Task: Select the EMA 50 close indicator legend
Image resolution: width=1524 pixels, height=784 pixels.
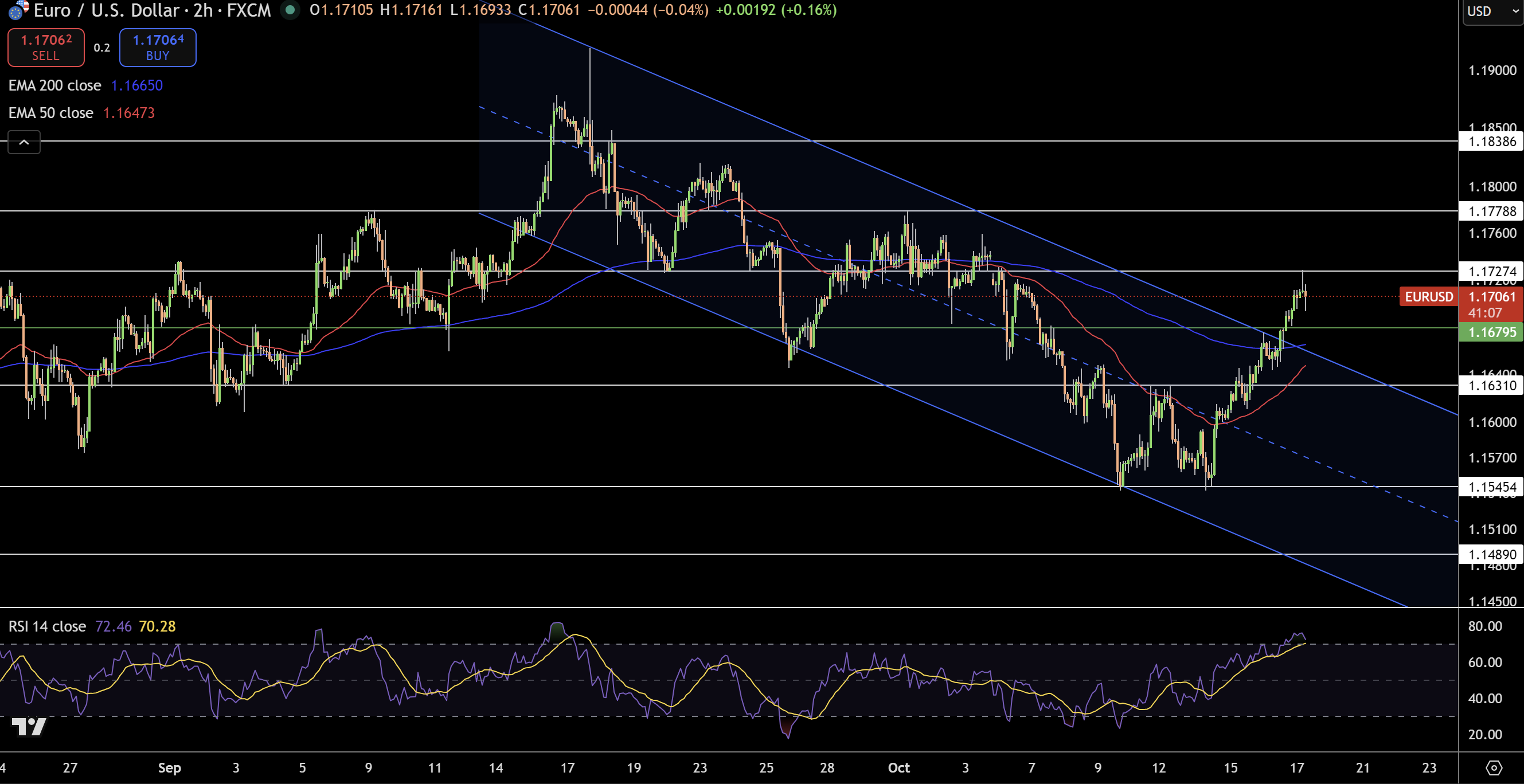Action: click(51, 113)
